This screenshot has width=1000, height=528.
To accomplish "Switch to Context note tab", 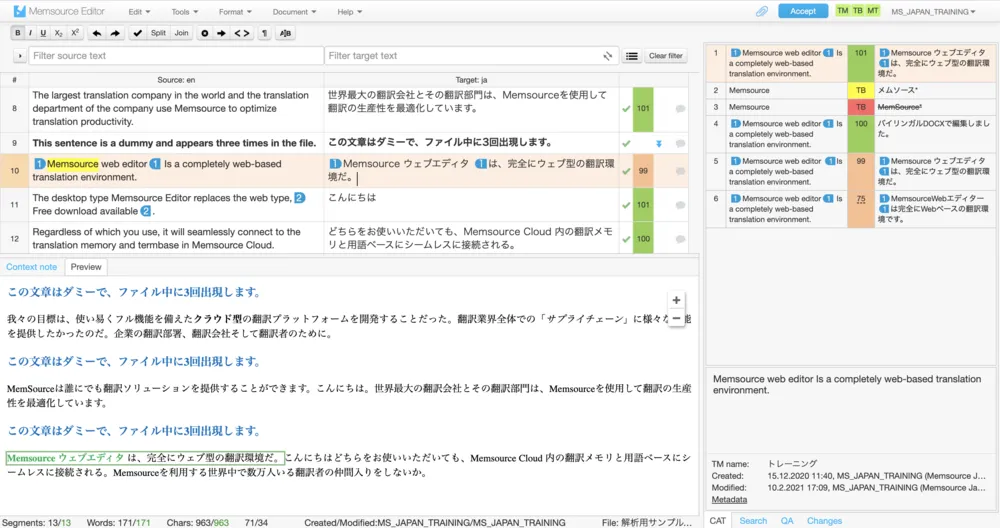I will point(31,267).
